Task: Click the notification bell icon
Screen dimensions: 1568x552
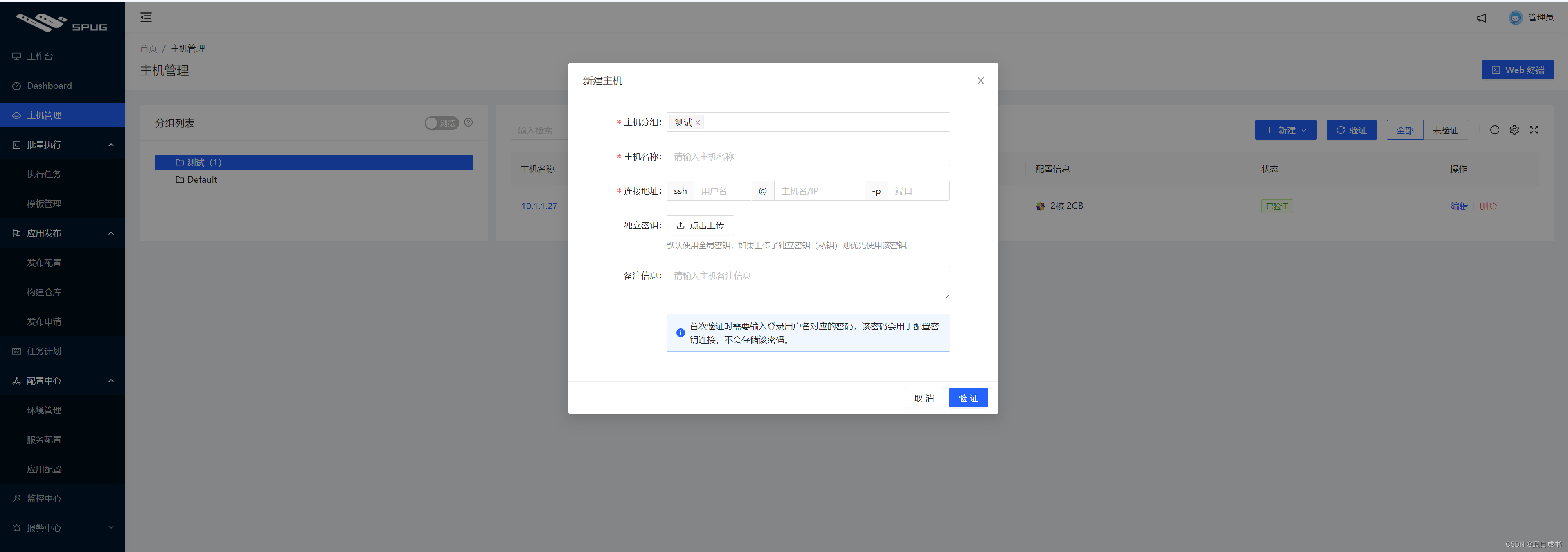Action: 1482,18
